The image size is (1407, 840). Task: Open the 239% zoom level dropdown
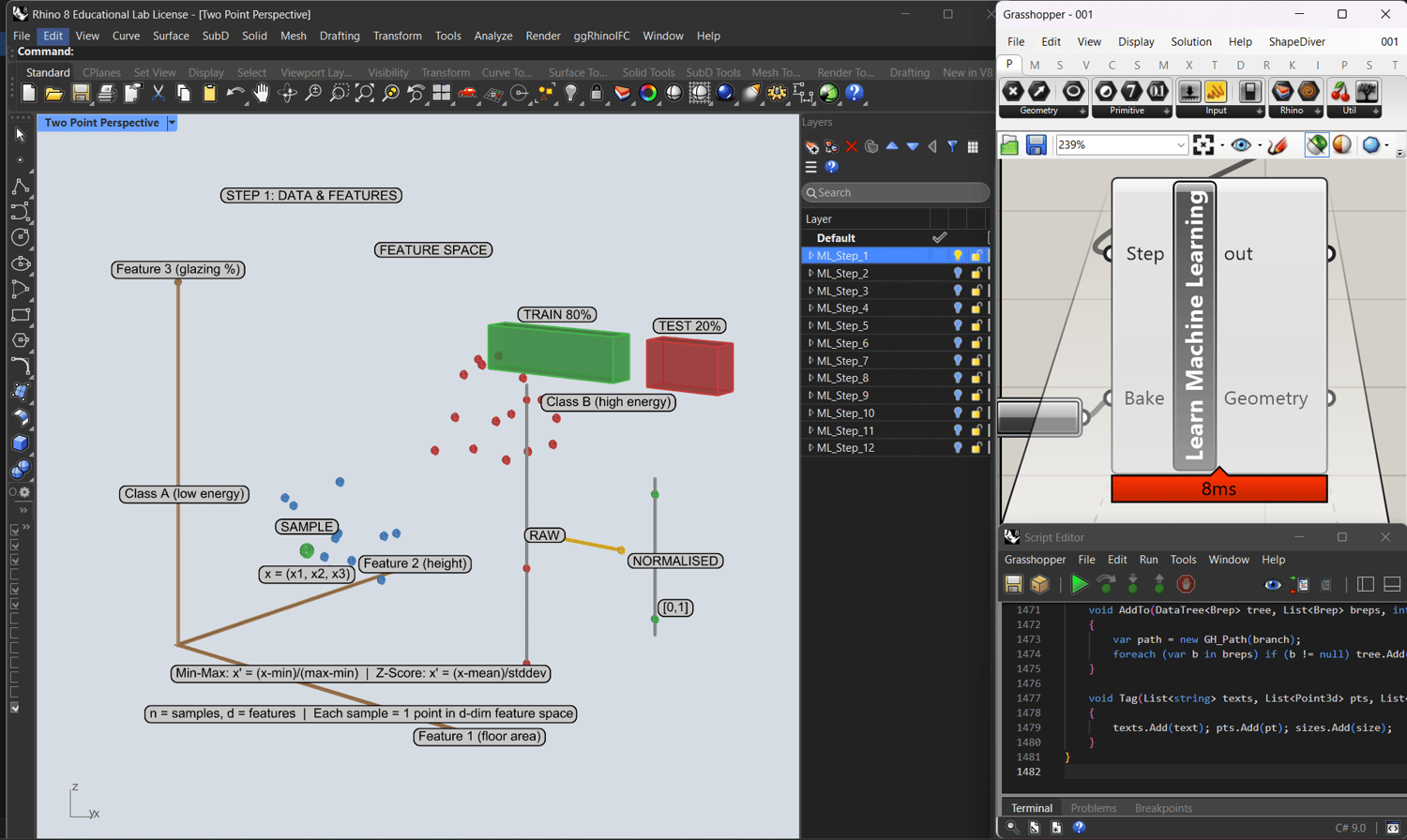pyautogui.click(x=1180, y=145)
